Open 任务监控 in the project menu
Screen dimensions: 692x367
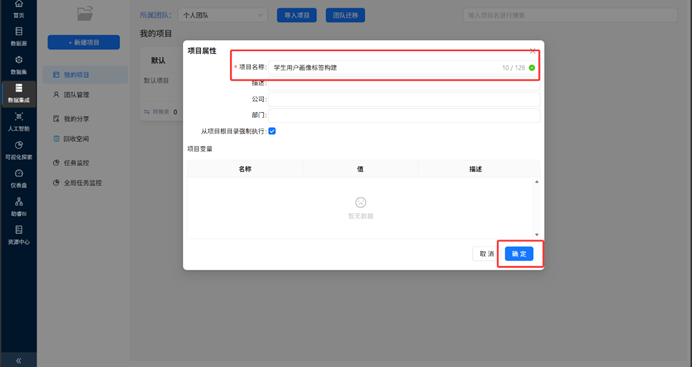click(x=76, y=163)
